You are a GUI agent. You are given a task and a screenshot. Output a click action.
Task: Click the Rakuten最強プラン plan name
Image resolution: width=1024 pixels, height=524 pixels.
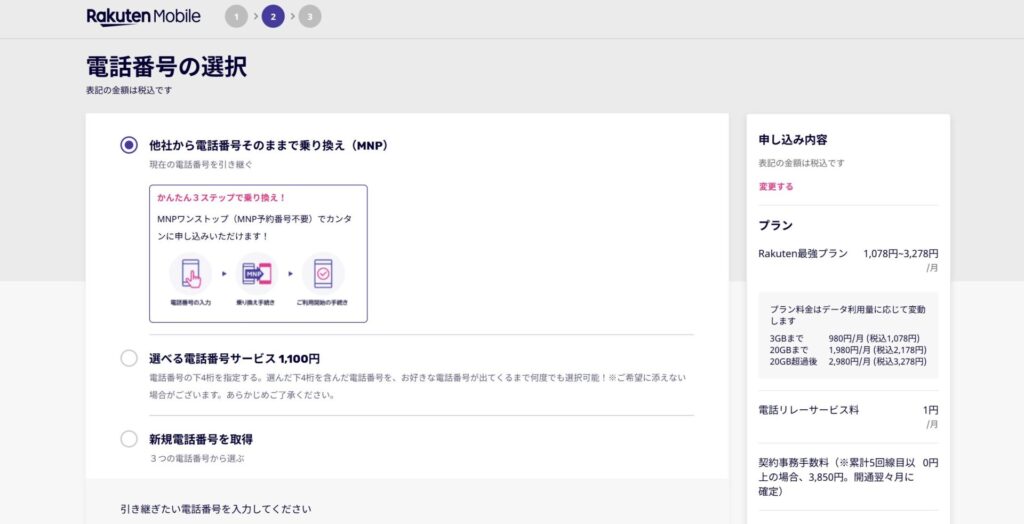(x=803, y=254)
